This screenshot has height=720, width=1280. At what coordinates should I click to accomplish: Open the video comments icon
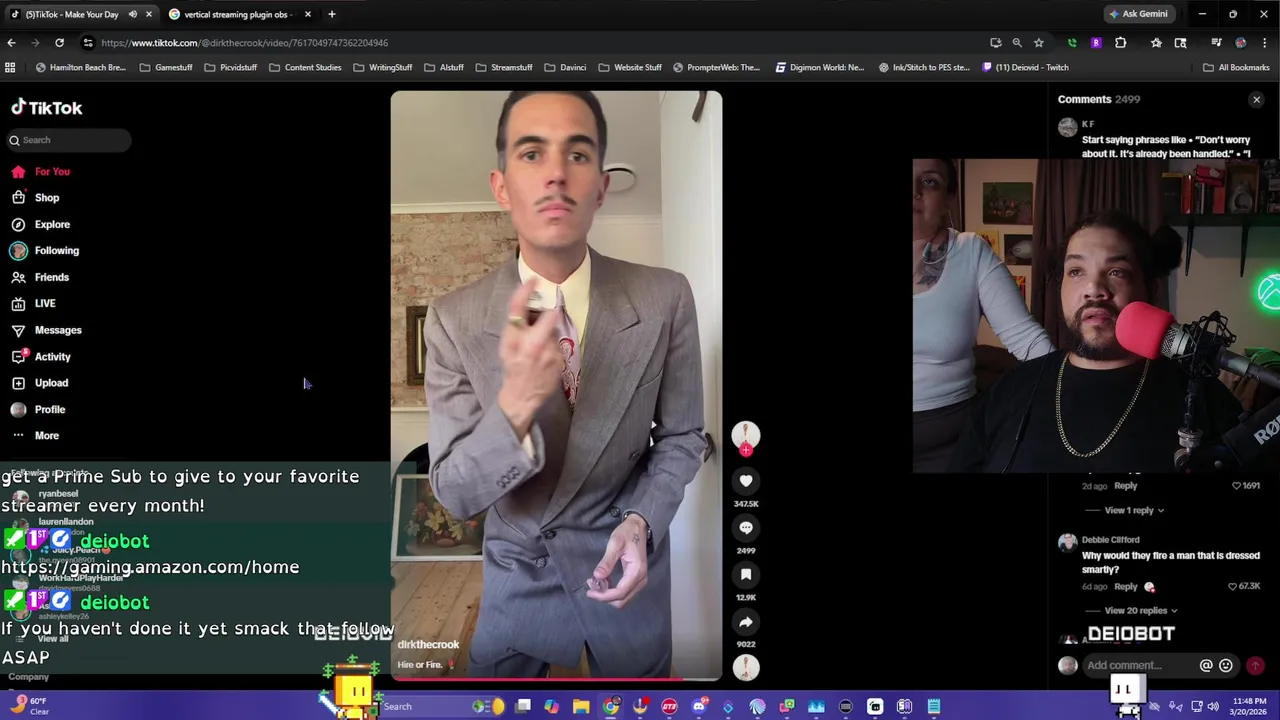(x=746, y=528)
